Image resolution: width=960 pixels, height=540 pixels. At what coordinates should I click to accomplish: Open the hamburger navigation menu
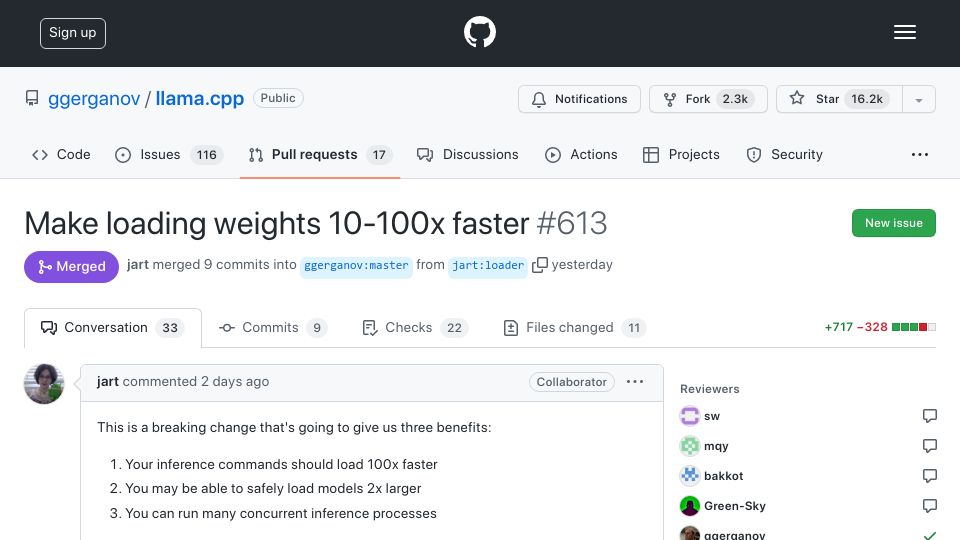tap(904, 32)
